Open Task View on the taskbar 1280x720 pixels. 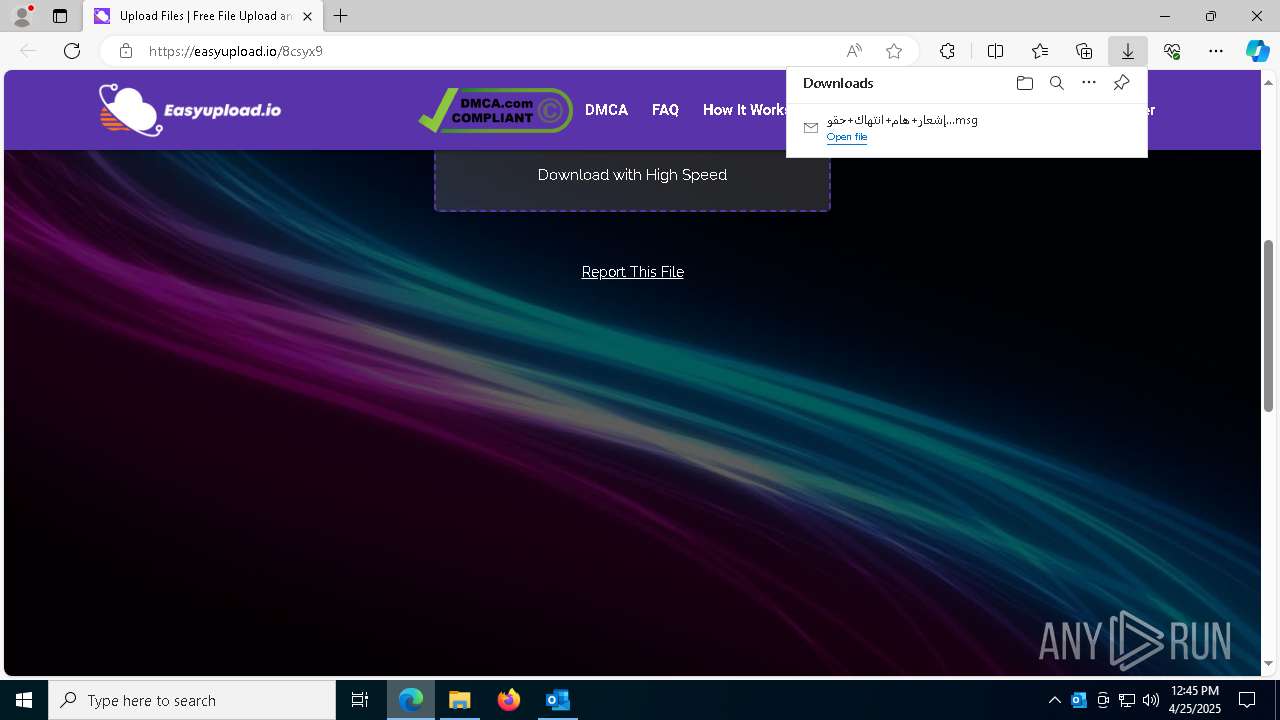pos(360,700)
